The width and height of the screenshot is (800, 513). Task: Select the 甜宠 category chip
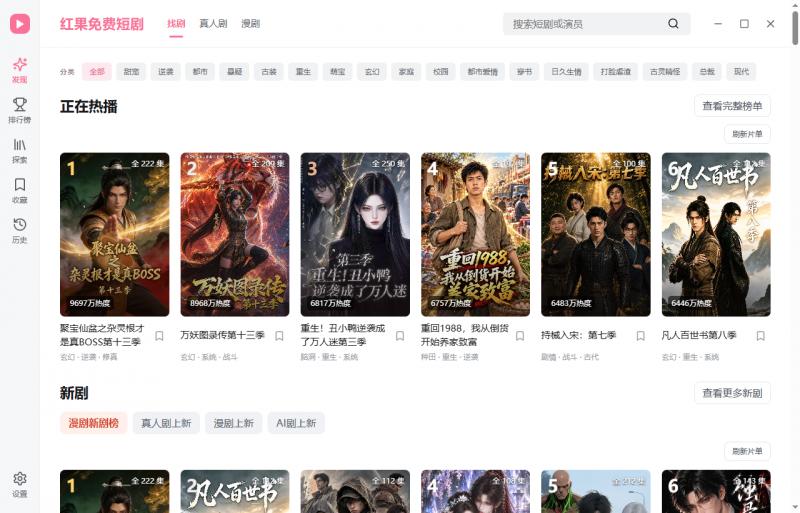pyautogui.click(x=131, y=71)
